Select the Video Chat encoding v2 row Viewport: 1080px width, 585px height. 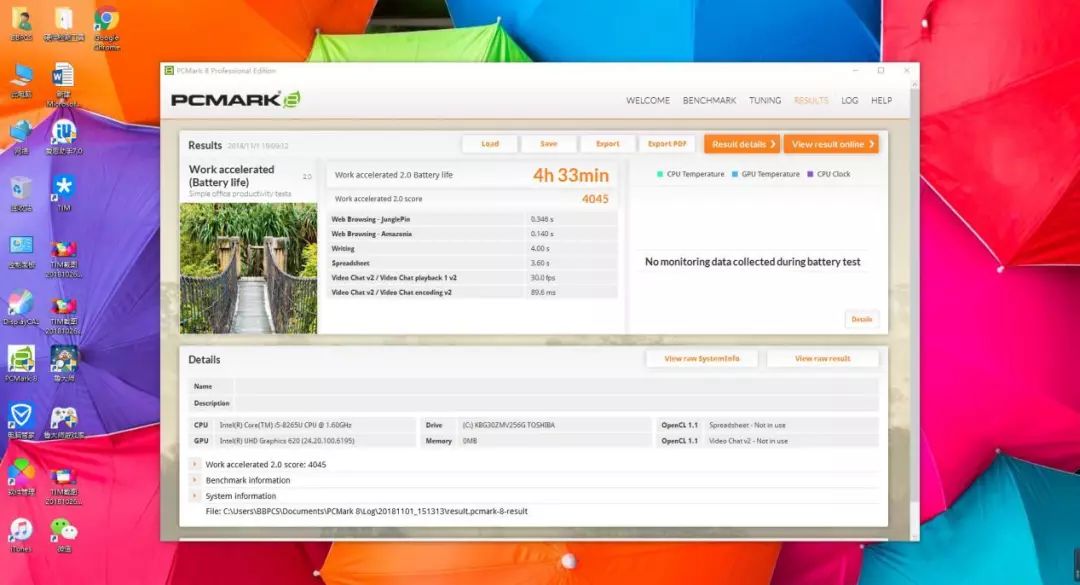point(472,292)
